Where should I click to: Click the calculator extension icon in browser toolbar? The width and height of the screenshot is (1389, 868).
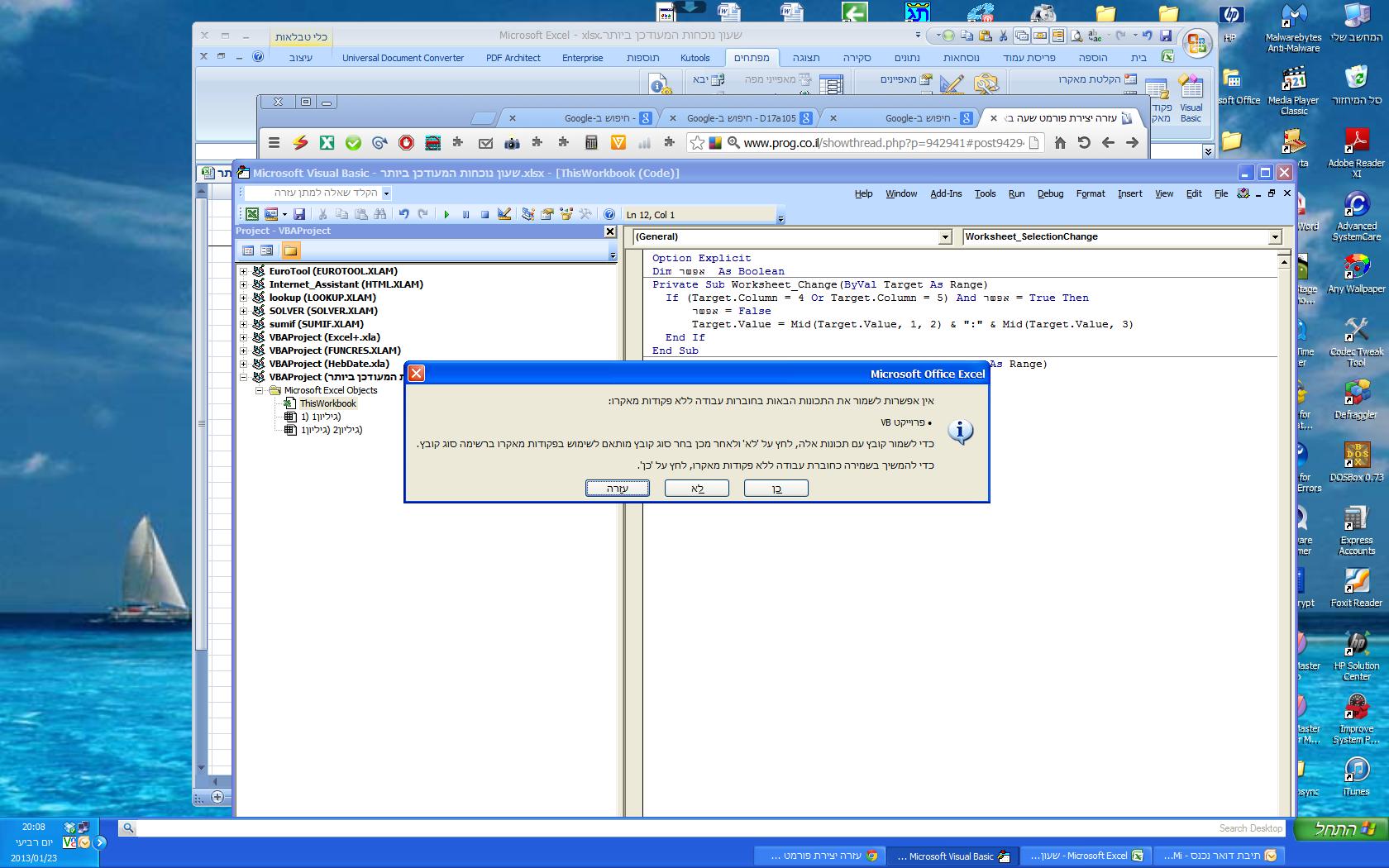[x=591, y=143]
